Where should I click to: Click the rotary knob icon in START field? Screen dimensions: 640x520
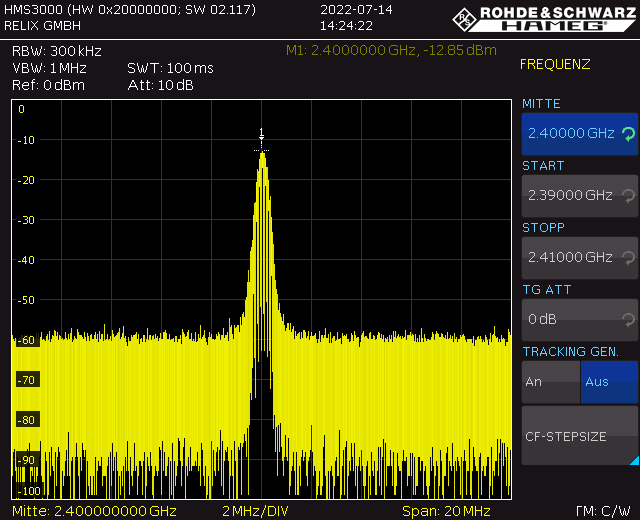tap(629, 196)
